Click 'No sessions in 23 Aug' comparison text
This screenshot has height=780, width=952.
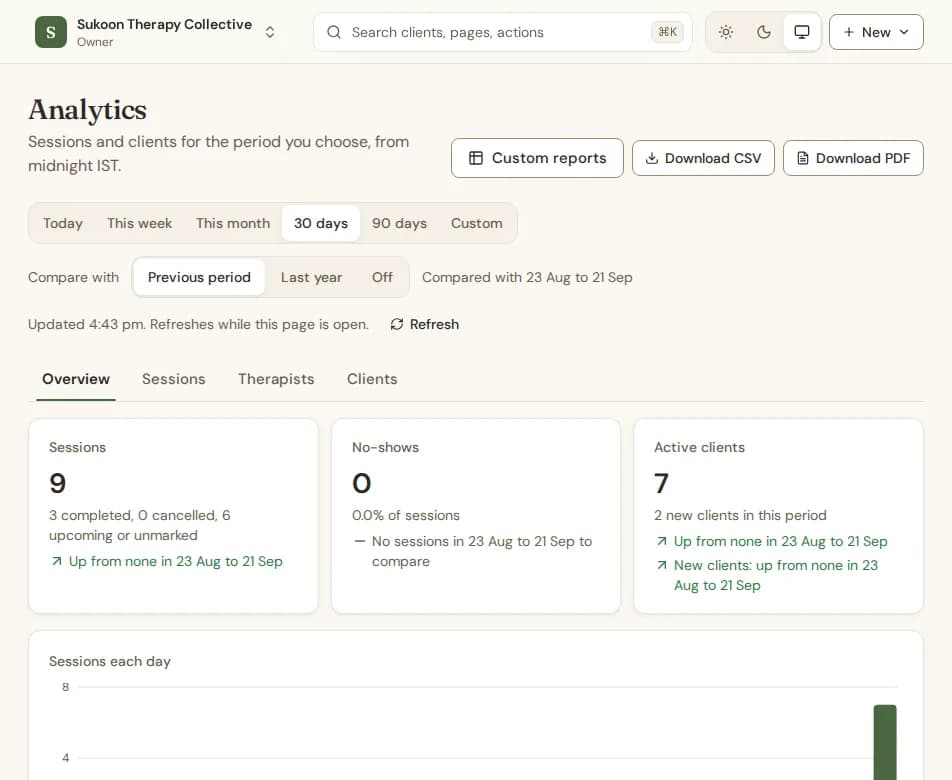(x=482, y=551)
